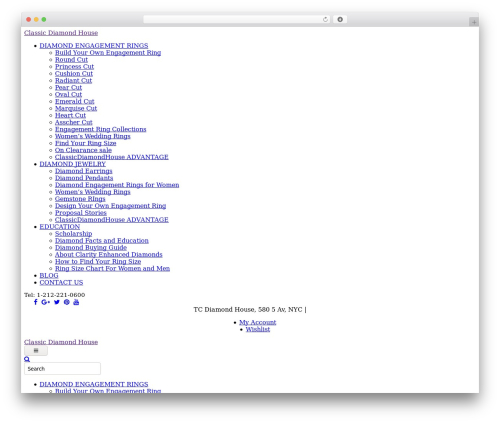500x423 pixels.
Task: Open the DIAMOND JEWELRY menu item
Action: click(x=72, y=164)
